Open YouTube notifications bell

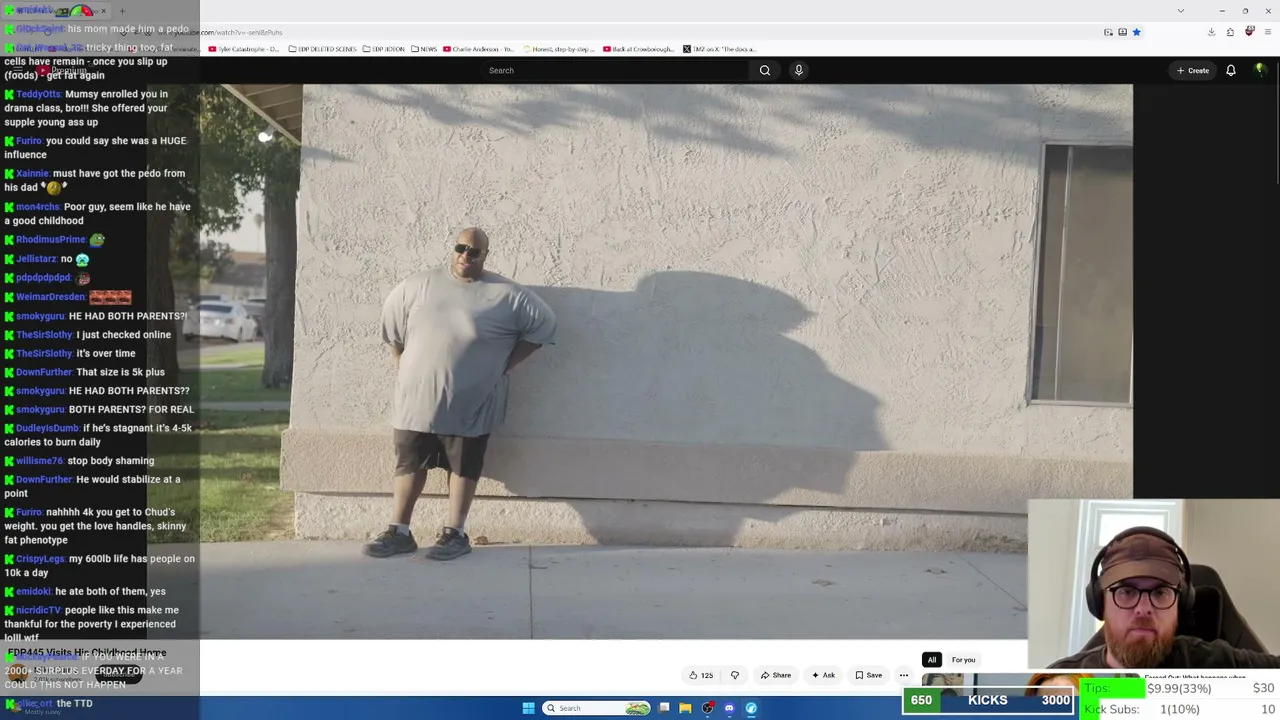(x=1231, y=70)
